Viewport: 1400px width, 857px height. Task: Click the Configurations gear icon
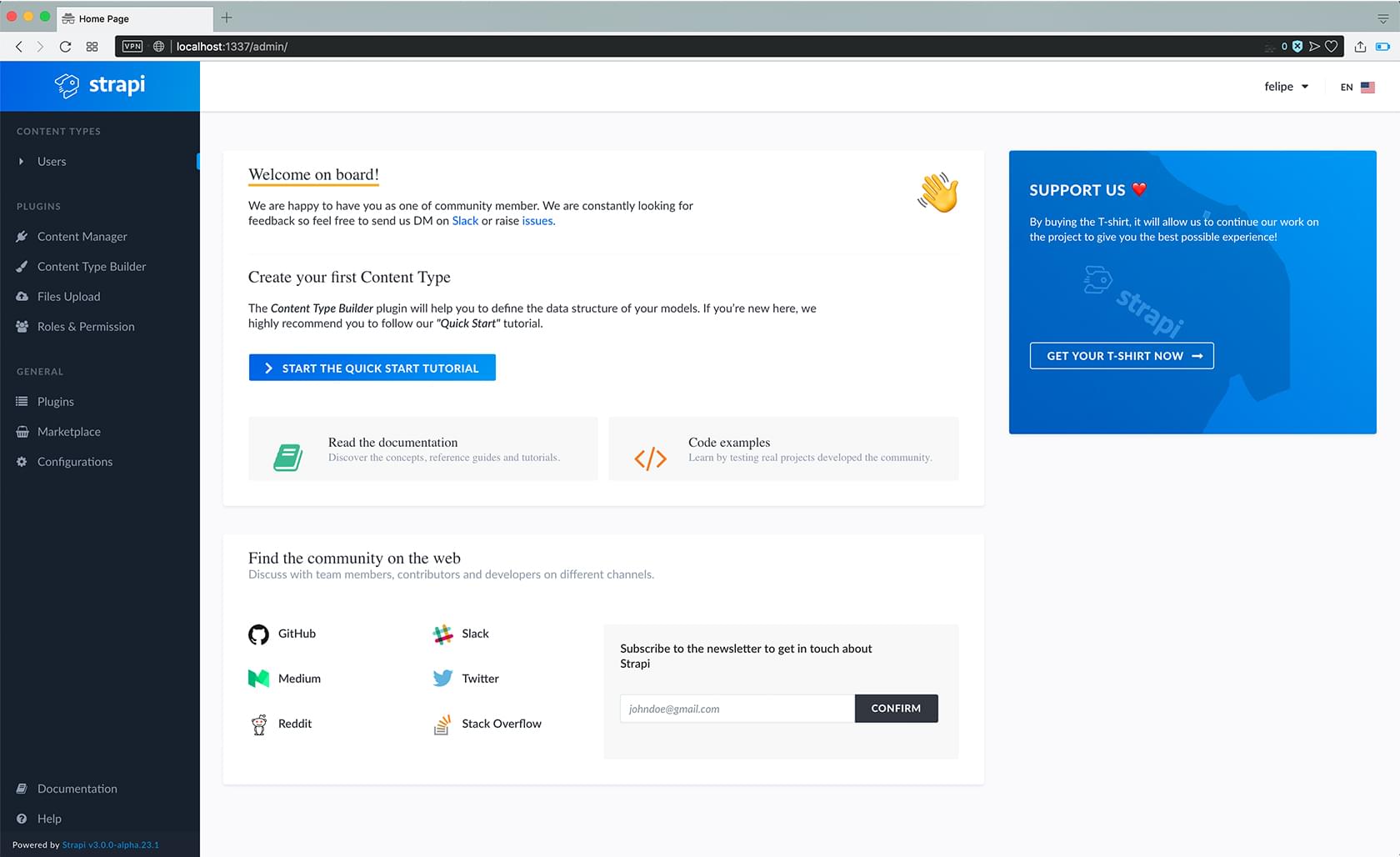click(x=22, y=462)
